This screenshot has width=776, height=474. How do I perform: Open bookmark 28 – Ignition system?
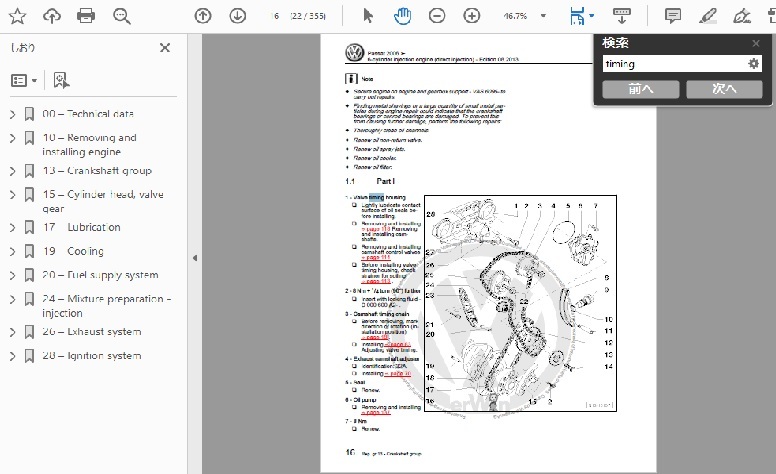92,355
